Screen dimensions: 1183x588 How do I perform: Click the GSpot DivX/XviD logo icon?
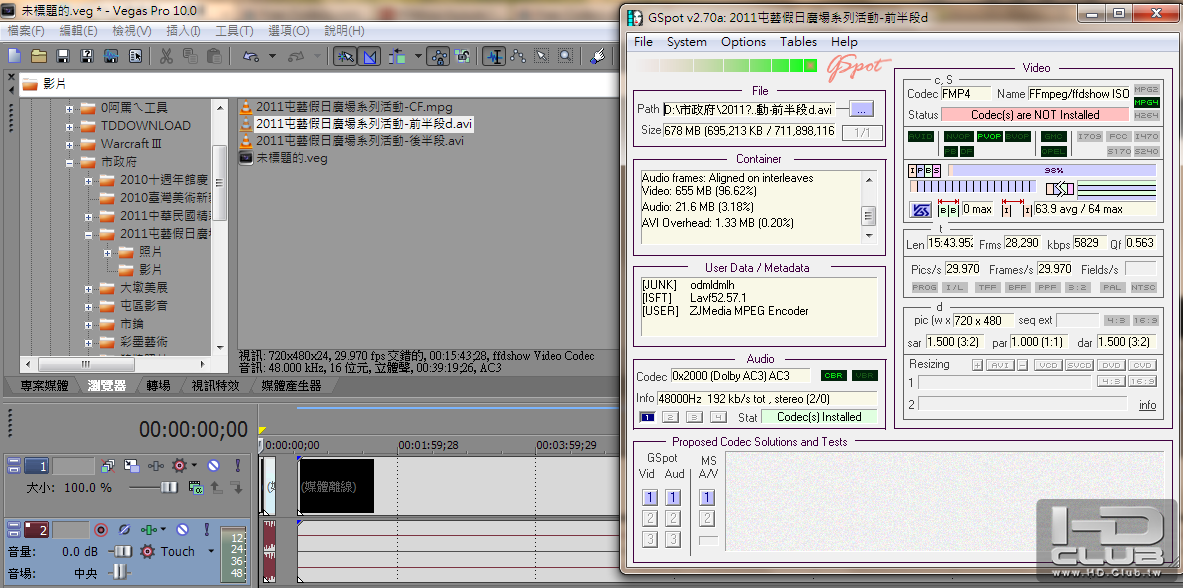point(920,210)
